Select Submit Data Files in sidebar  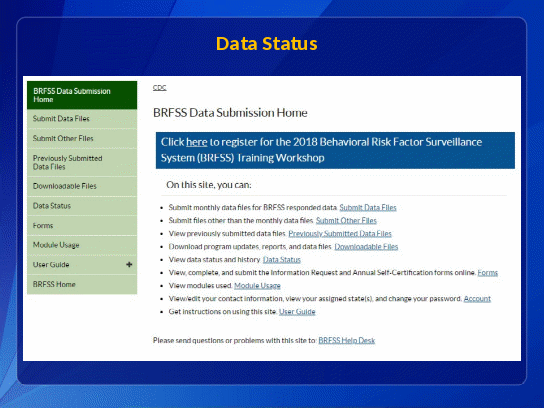(x=82, y=119)
